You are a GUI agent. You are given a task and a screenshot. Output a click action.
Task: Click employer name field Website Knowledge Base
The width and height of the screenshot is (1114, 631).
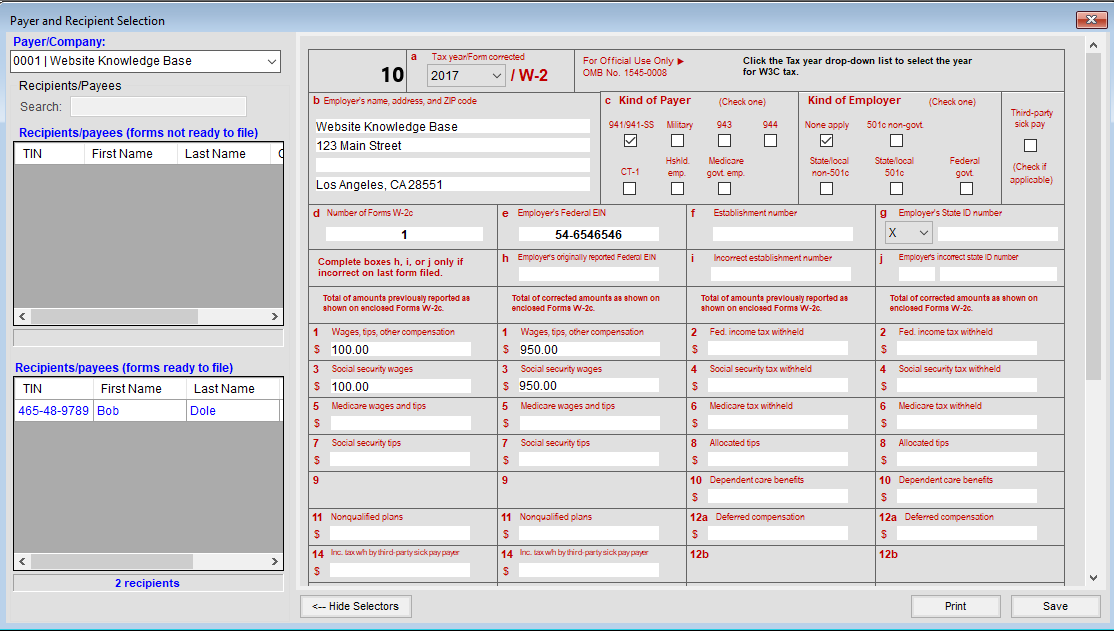pyautogui.click(x=453, y=126)
